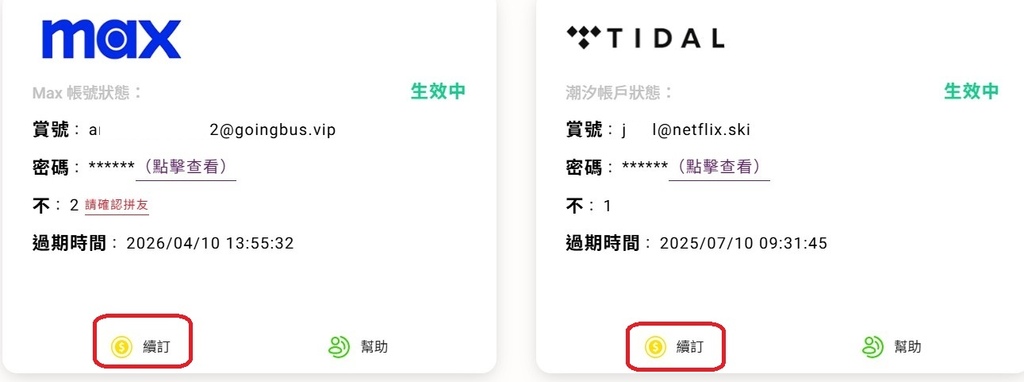Click the TIDAL 生效中 status text
Viewport: 1024px width, 382px height.
pos(971,91)
